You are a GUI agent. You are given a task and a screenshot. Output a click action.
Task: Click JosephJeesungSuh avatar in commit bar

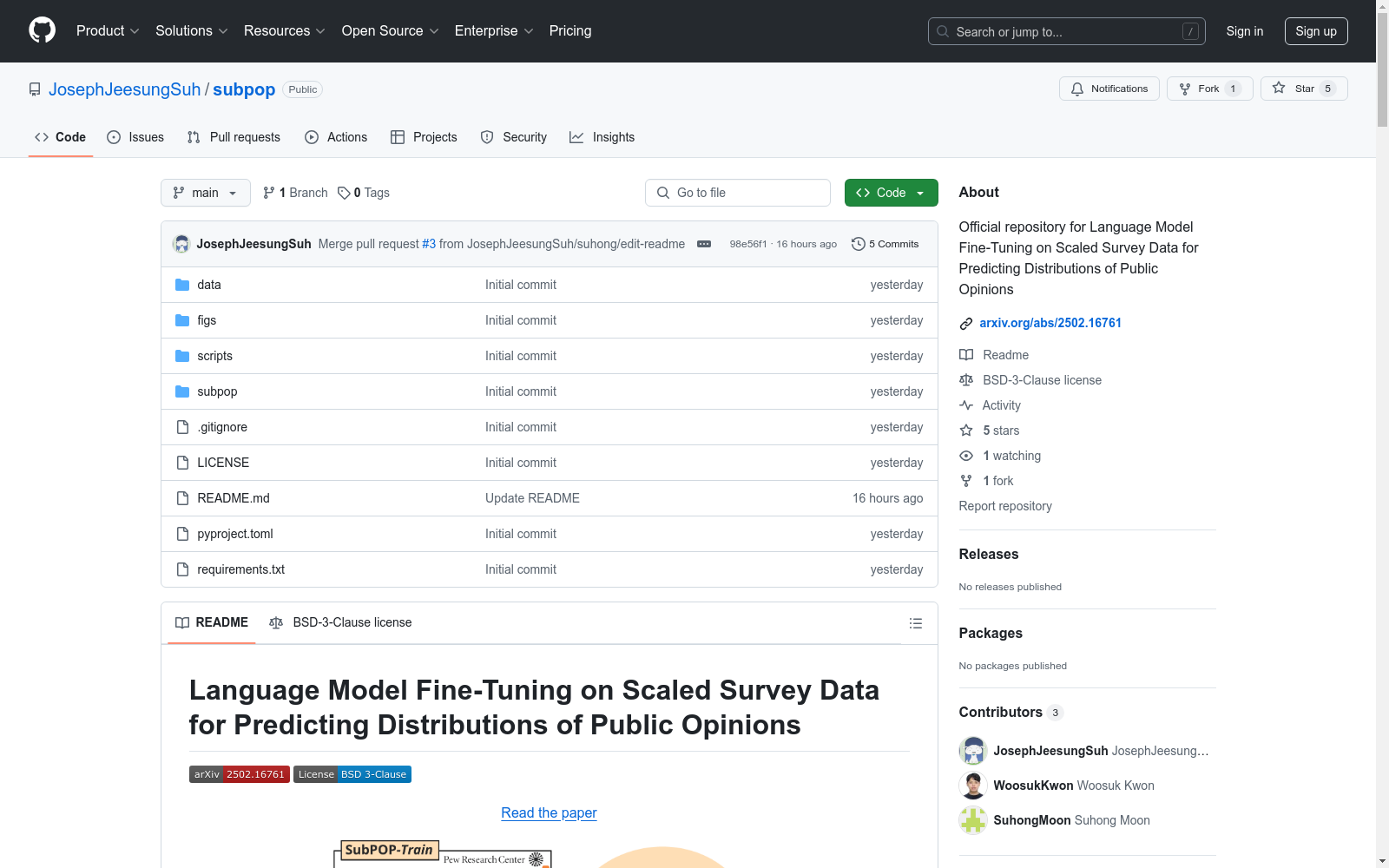[x=181, y=244]
